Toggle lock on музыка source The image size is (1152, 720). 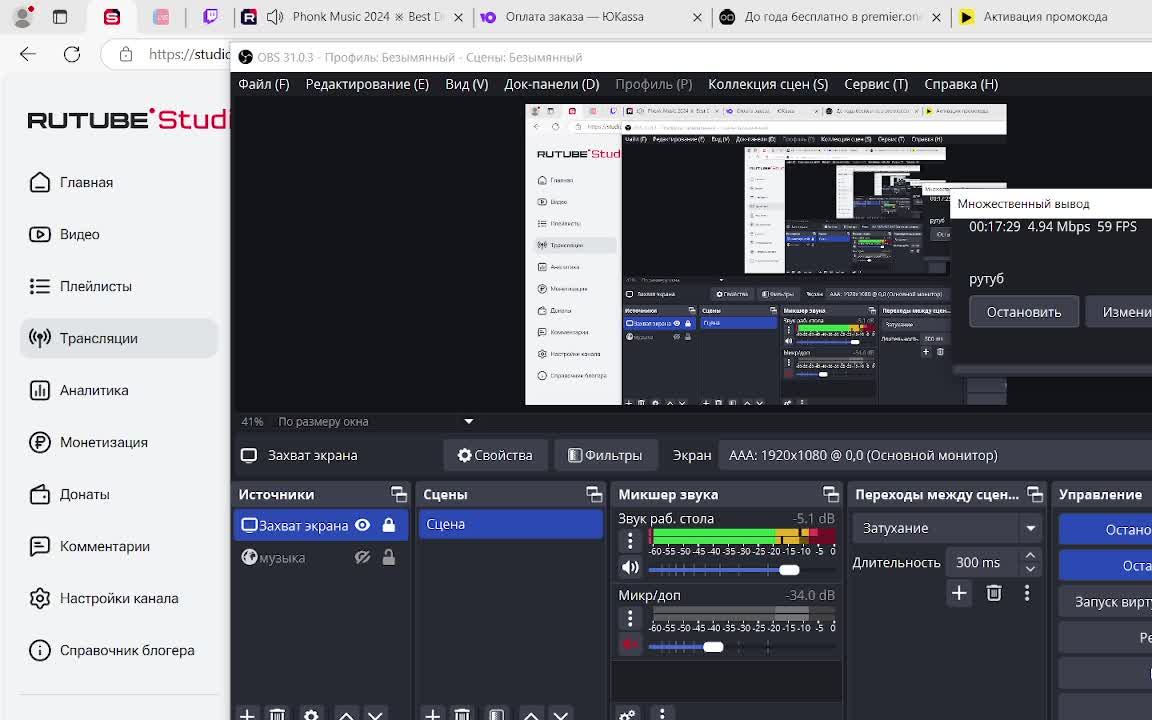[x=389, y=558]
